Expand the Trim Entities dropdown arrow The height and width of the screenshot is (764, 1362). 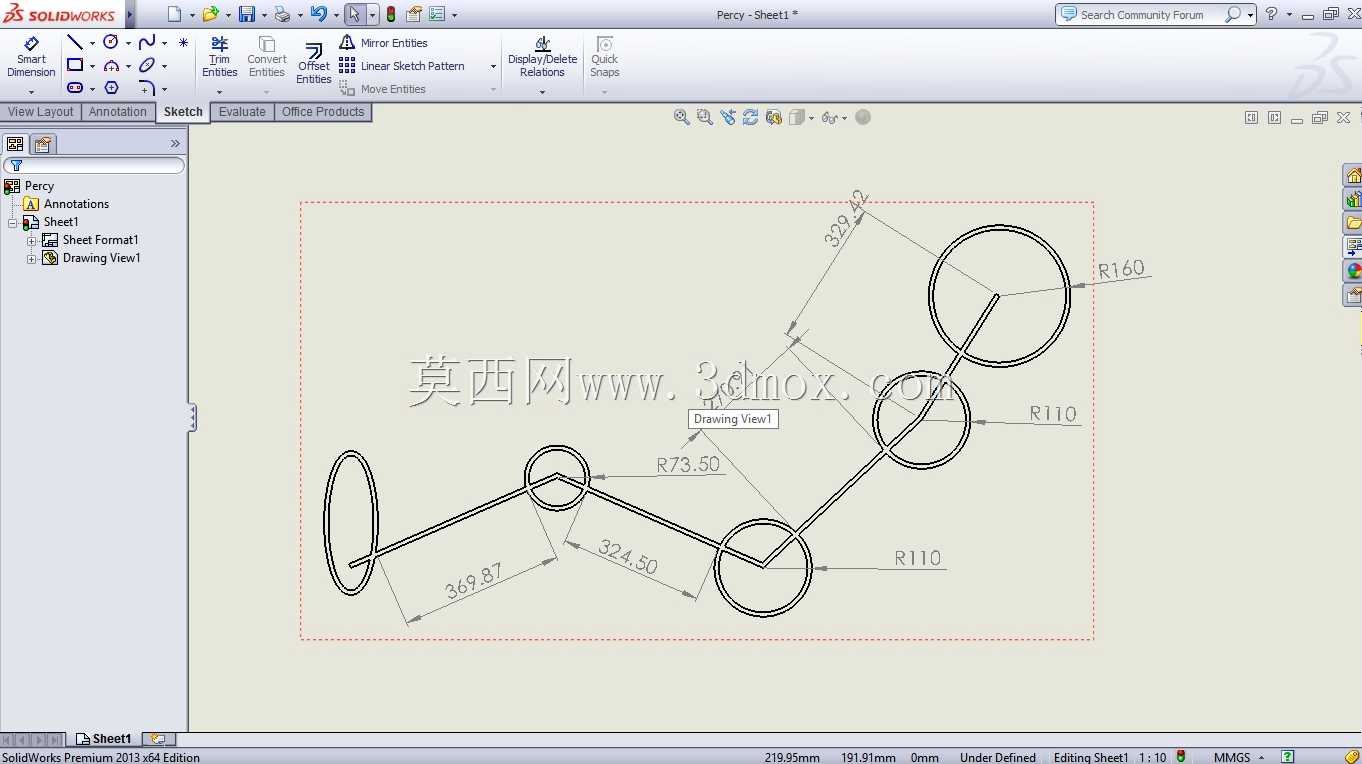[220, 92]
